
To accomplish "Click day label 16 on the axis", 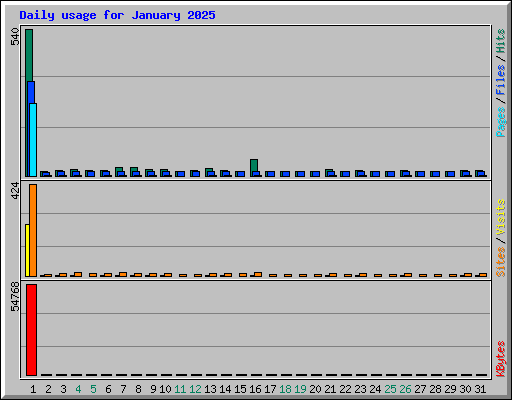I will tap(255, 389).
